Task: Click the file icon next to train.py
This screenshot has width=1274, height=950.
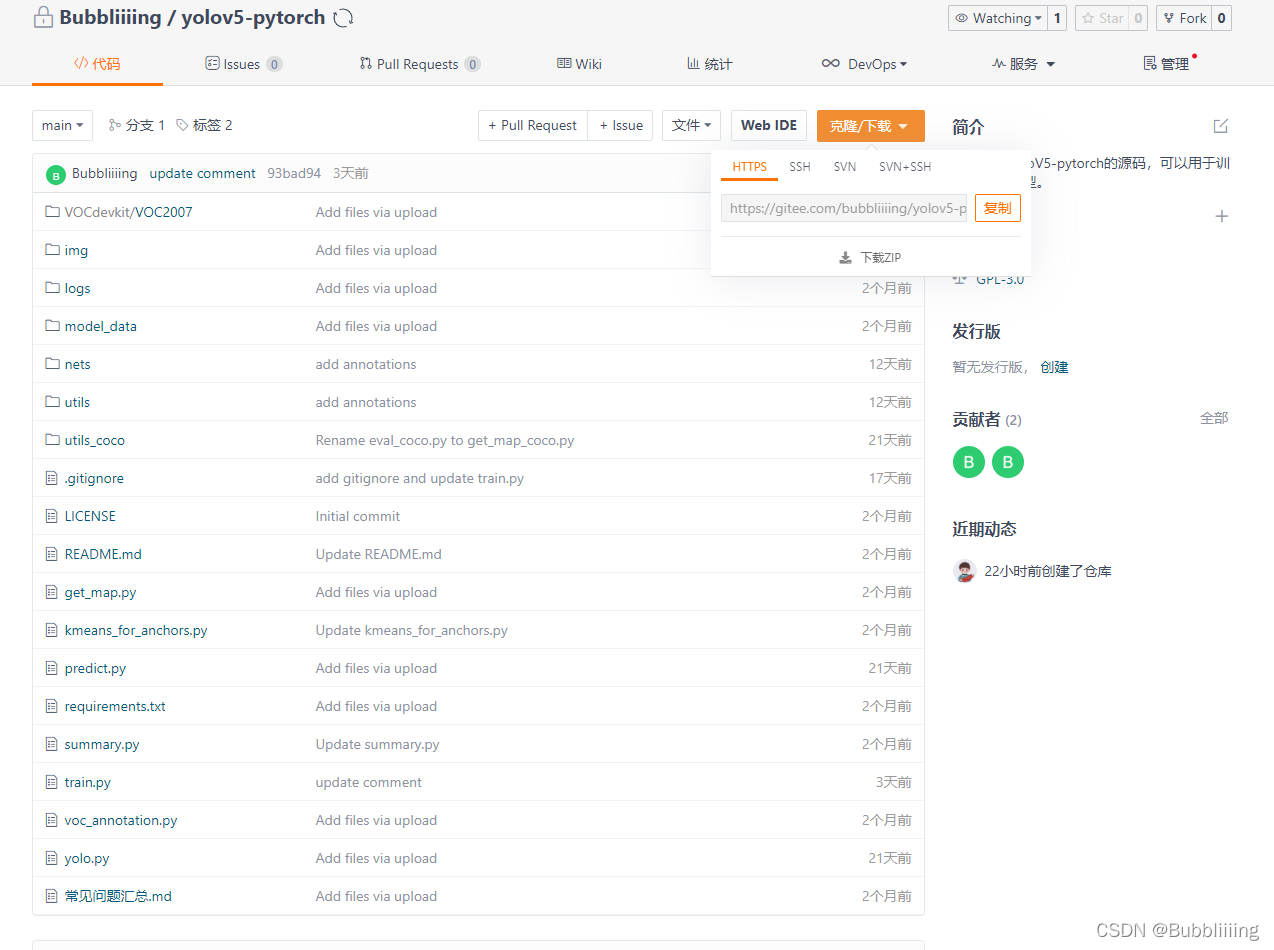Action: click(x=52, y=782)
